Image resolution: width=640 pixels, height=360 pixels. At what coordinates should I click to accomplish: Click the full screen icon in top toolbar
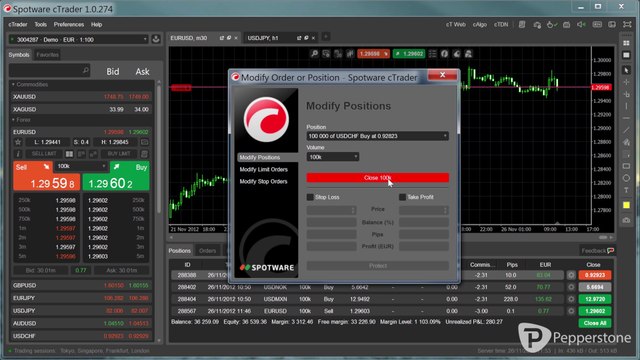point(627,25)
